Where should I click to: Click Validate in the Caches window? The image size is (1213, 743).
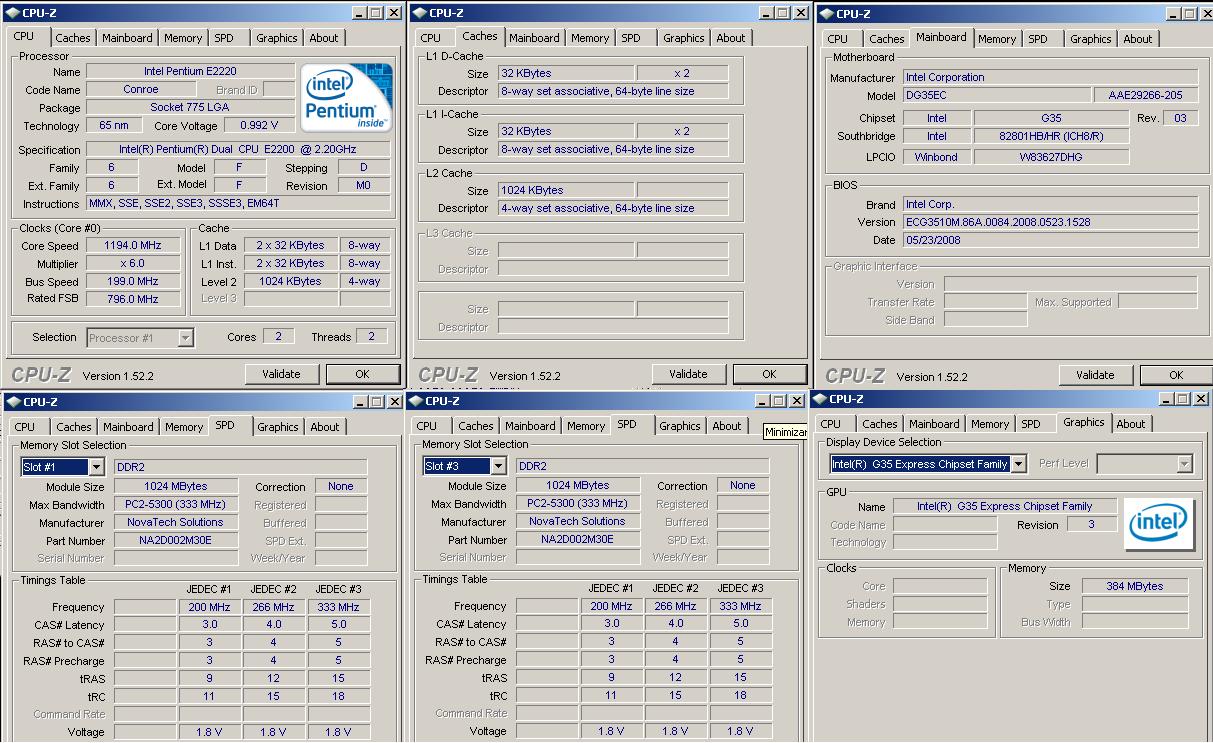[687, 374]
